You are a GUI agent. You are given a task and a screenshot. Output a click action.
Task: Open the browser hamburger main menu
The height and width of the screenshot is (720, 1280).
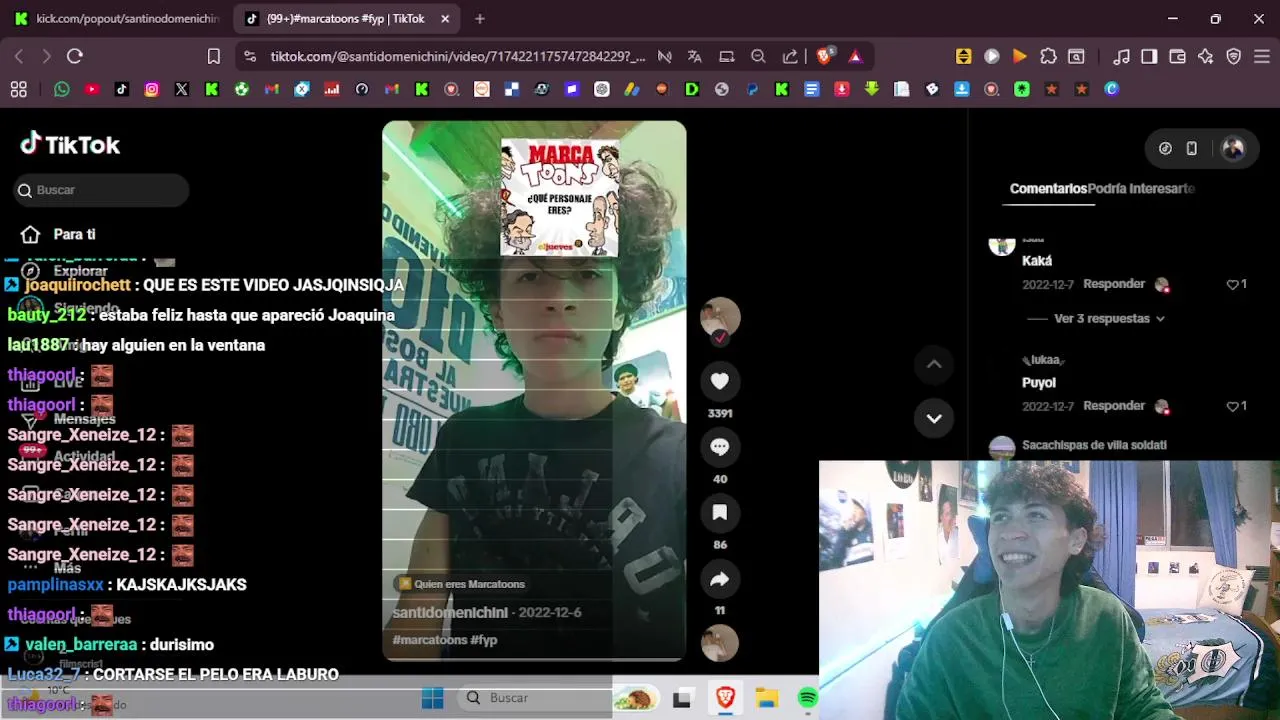1261,56
